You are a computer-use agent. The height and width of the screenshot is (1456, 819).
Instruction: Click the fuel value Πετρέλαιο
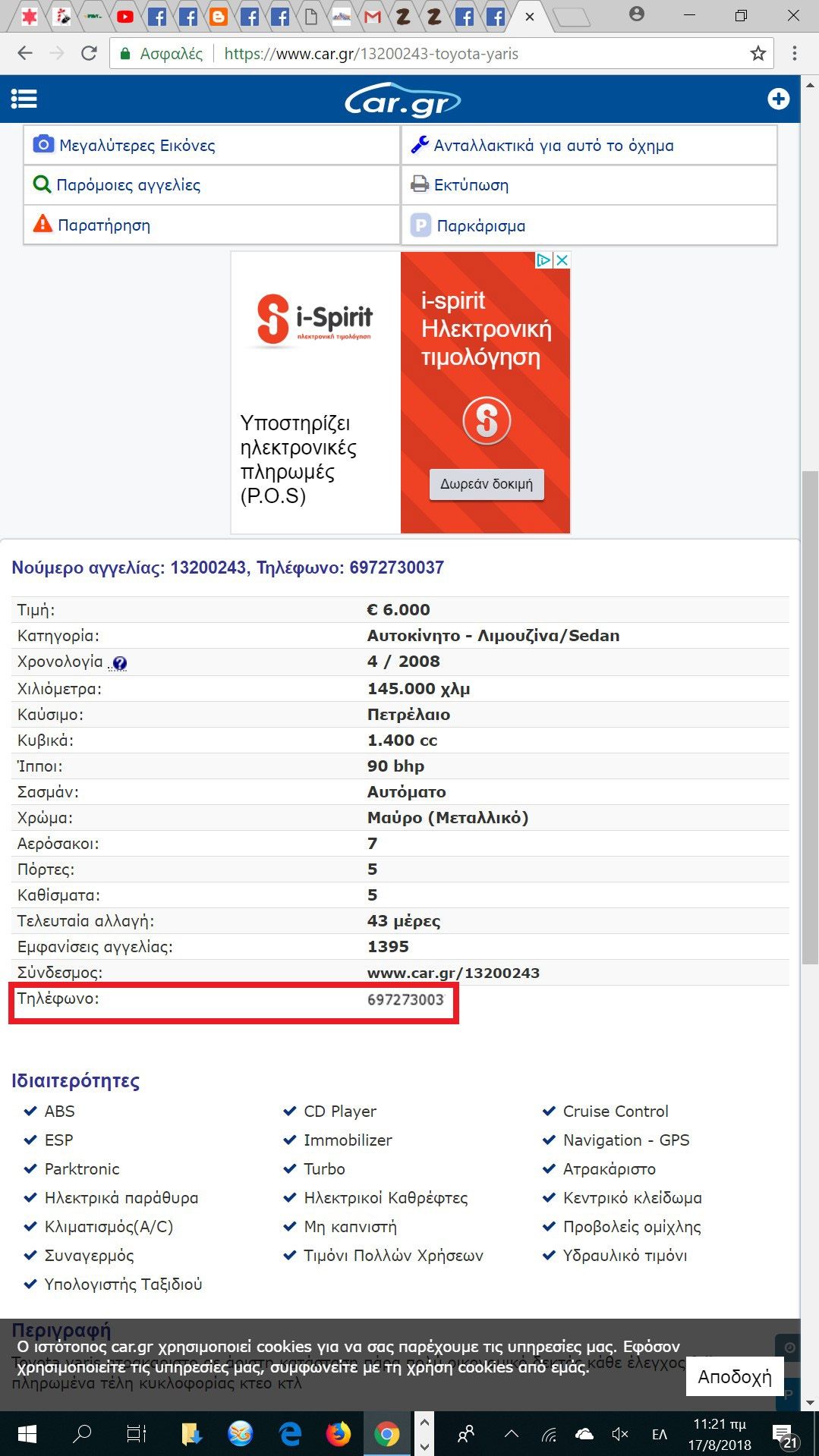(408, 715)
